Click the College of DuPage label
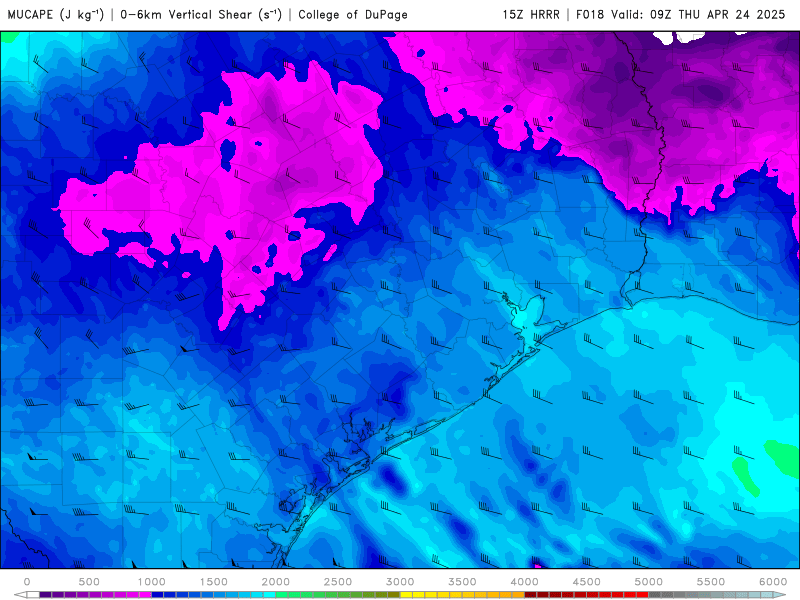The height and width of the screenshot is (600, 800). pos(353,14)
